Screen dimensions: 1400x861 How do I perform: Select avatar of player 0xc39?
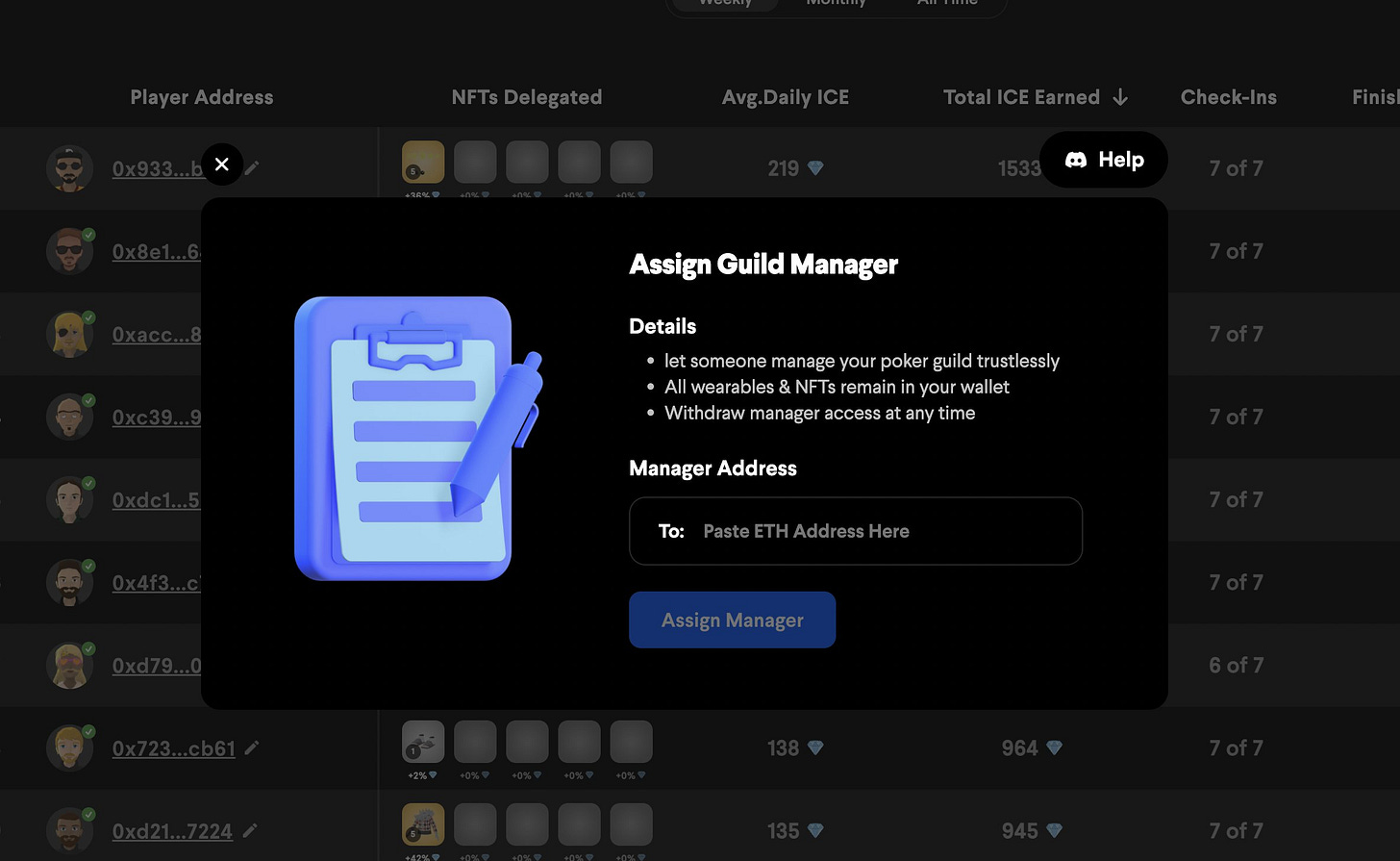click(69, 417)
